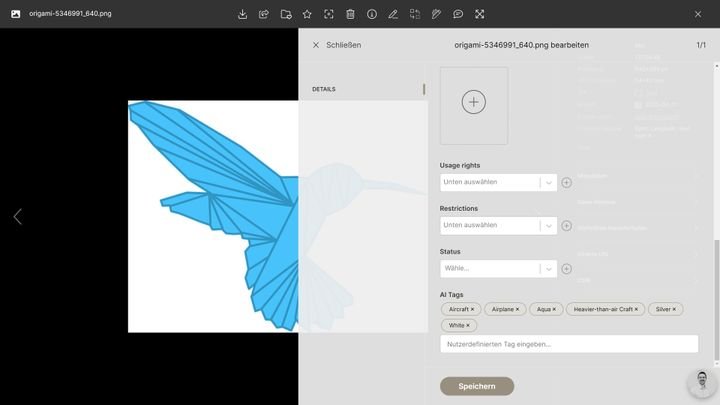The image size is (720, 405).
Task: Toggle fullscreen with the expand arrows icon
Action: [x=480, y=14]
